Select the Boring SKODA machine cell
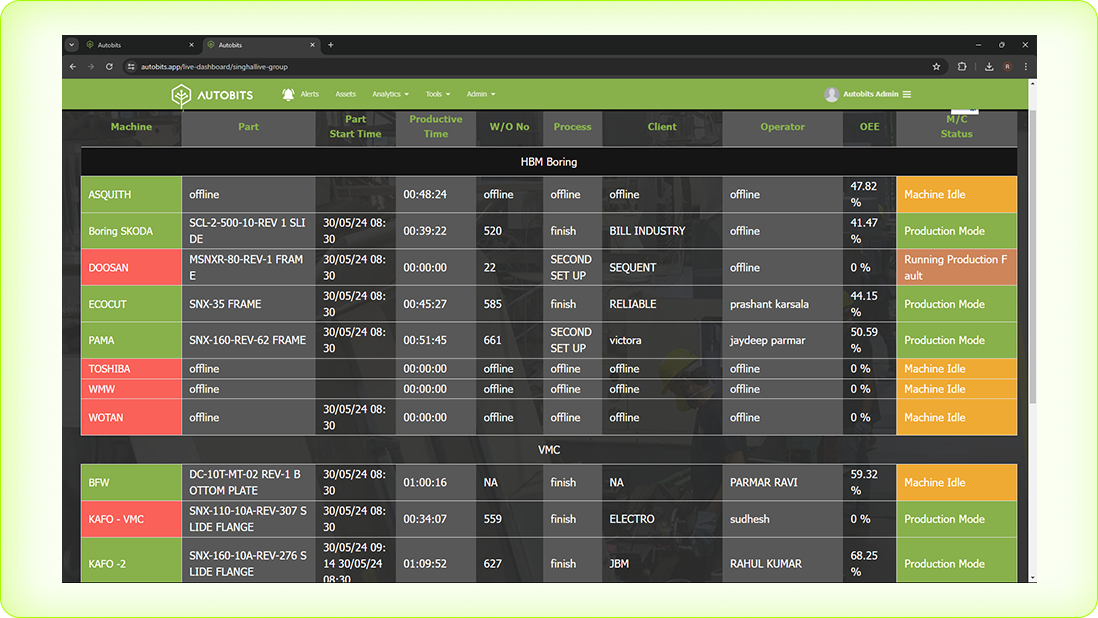 tap(131, 231)
